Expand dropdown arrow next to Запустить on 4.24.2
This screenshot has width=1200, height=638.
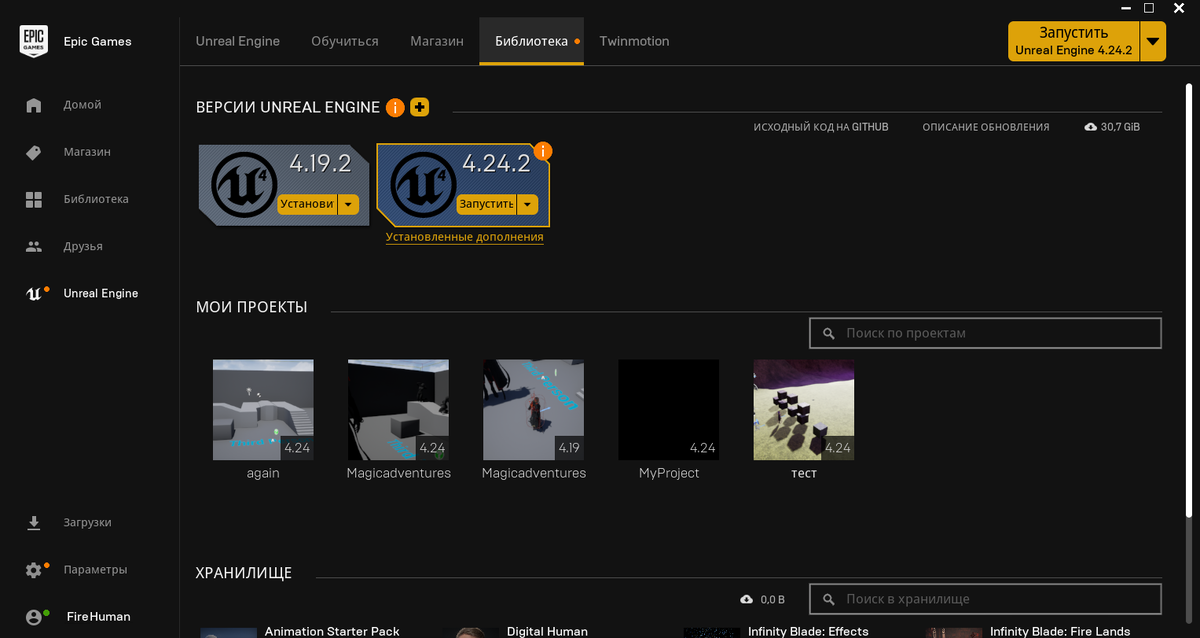(528, 204)
